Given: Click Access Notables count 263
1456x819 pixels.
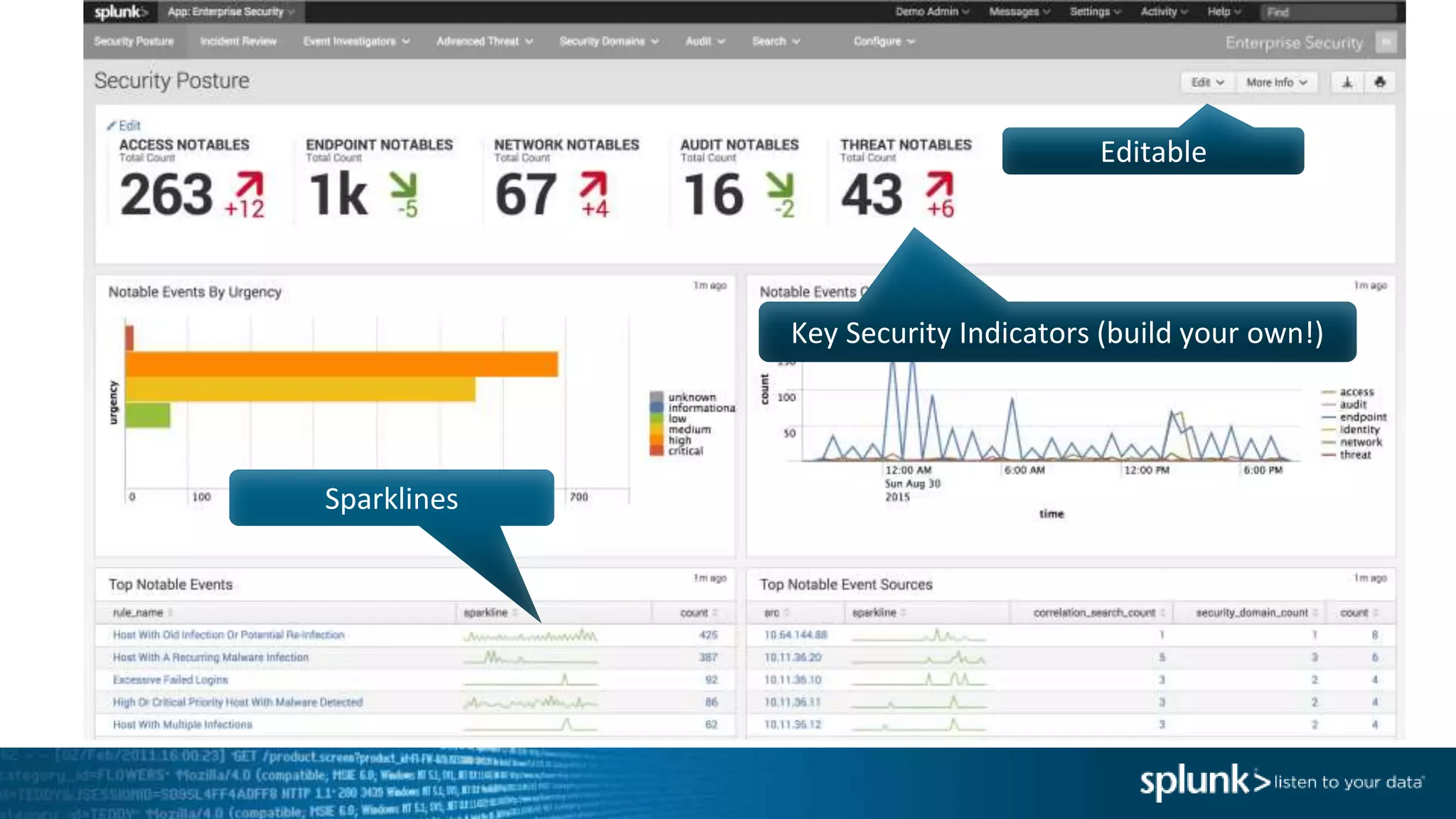Looking at the screenshot, I should pos(166,195).
